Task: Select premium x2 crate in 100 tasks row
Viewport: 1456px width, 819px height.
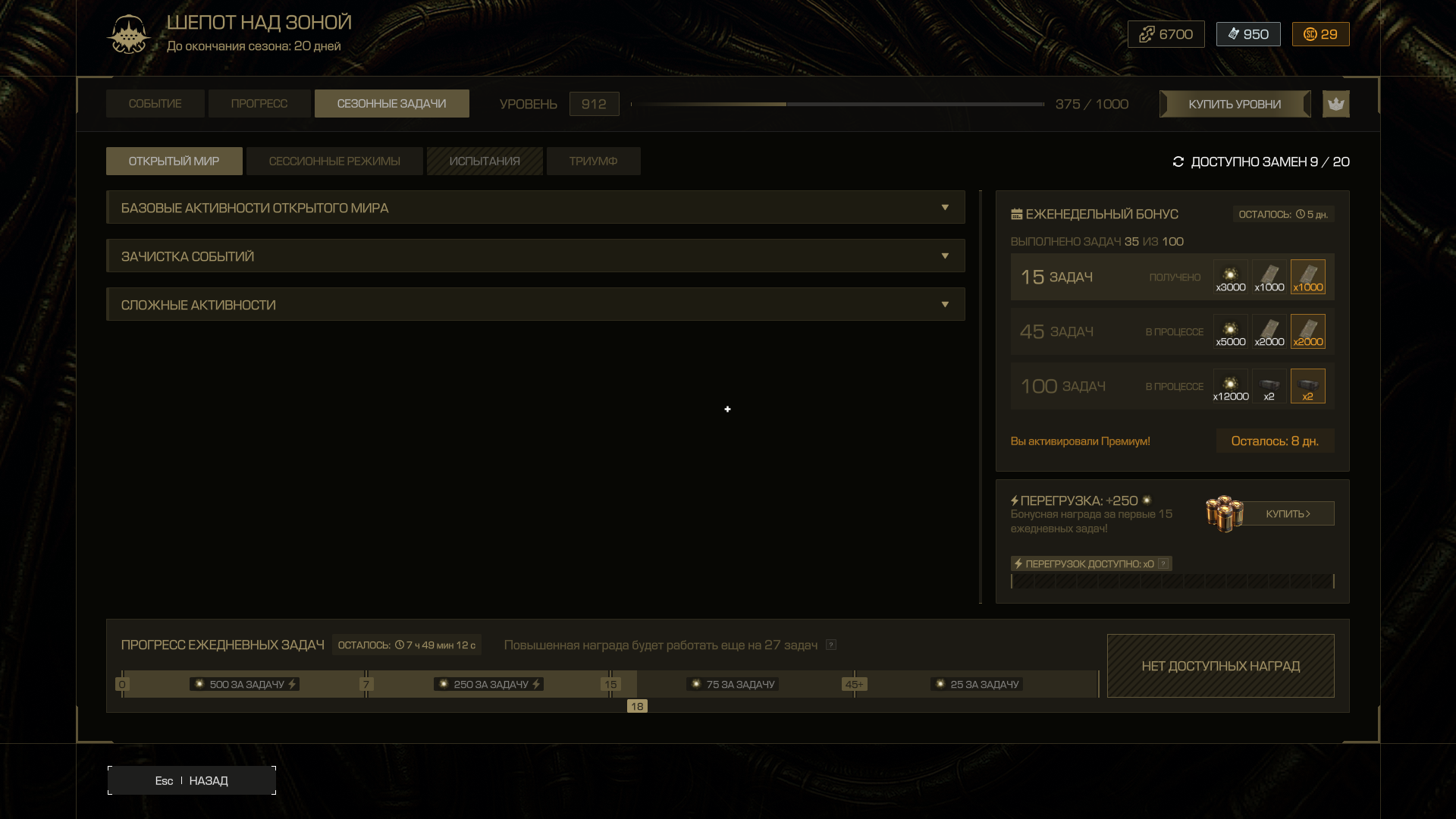Action: [1307, 386]
